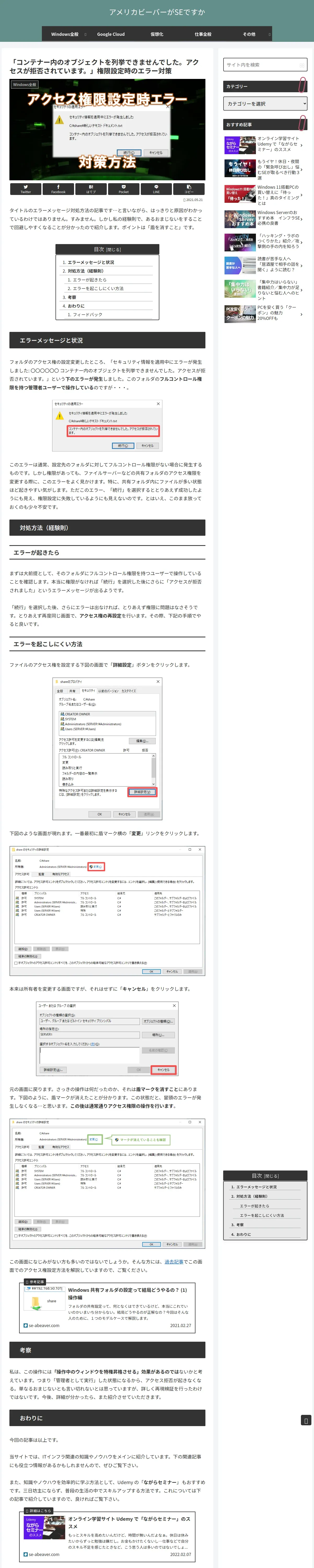Viewport: 314px width, 1568px height.
Task: Open the ハッキング・ラボのつくりかた article thumbnail
Action: pyautogui.click(x=240, y=242)
